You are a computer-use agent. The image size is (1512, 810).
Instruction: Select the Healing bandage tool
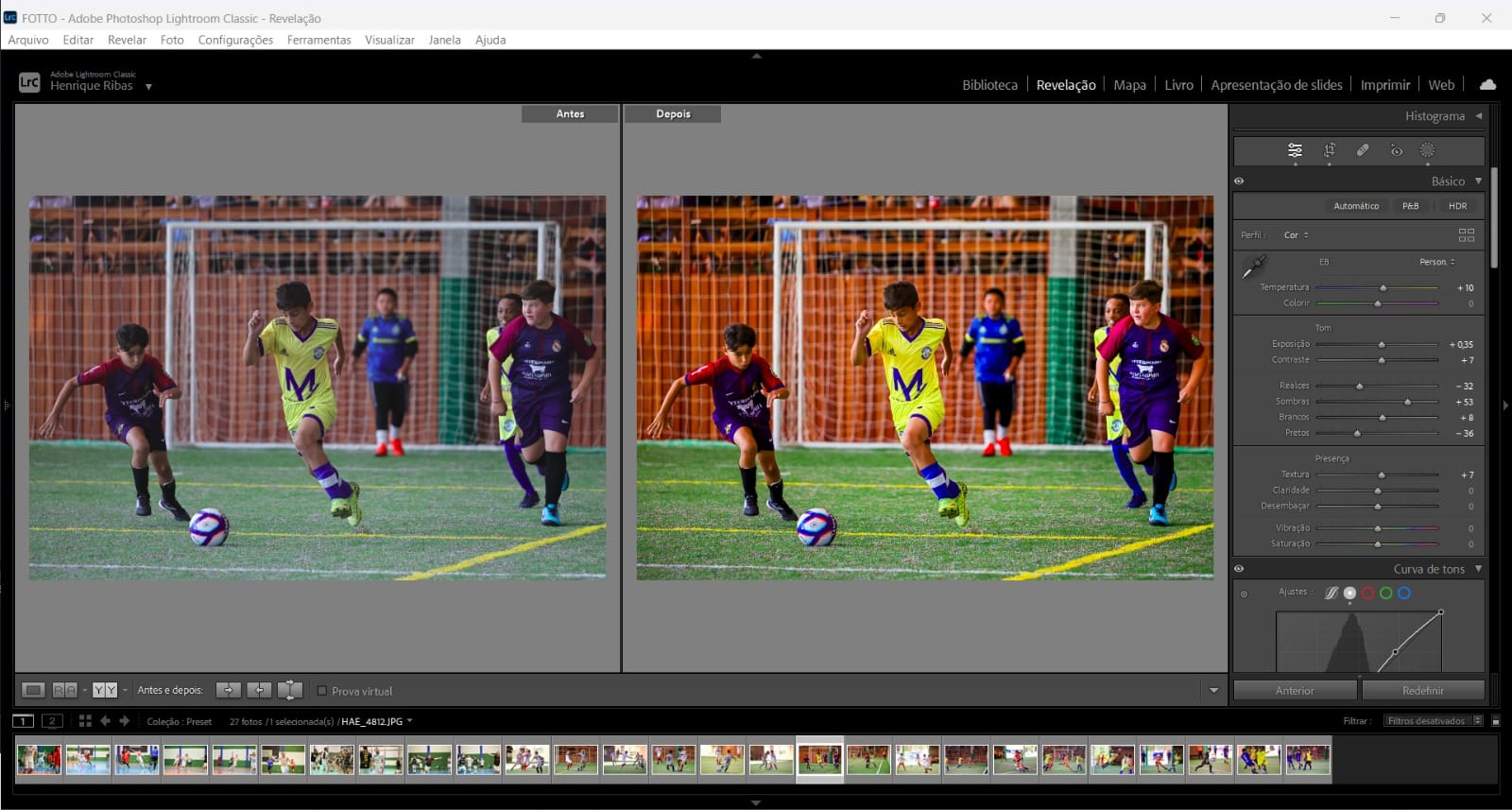click(1363, 150)
